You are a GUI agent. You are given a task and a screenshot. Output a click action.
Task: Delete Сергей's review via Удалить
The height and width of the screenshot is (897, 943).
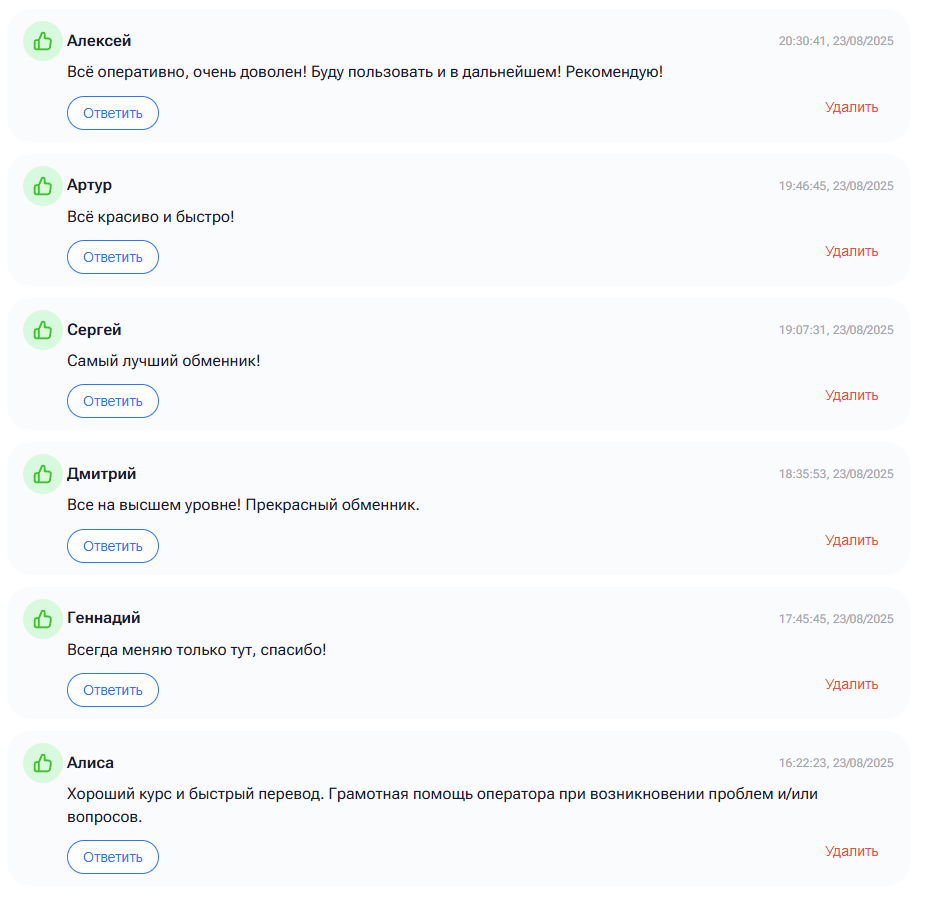click(x=852, y=396)
